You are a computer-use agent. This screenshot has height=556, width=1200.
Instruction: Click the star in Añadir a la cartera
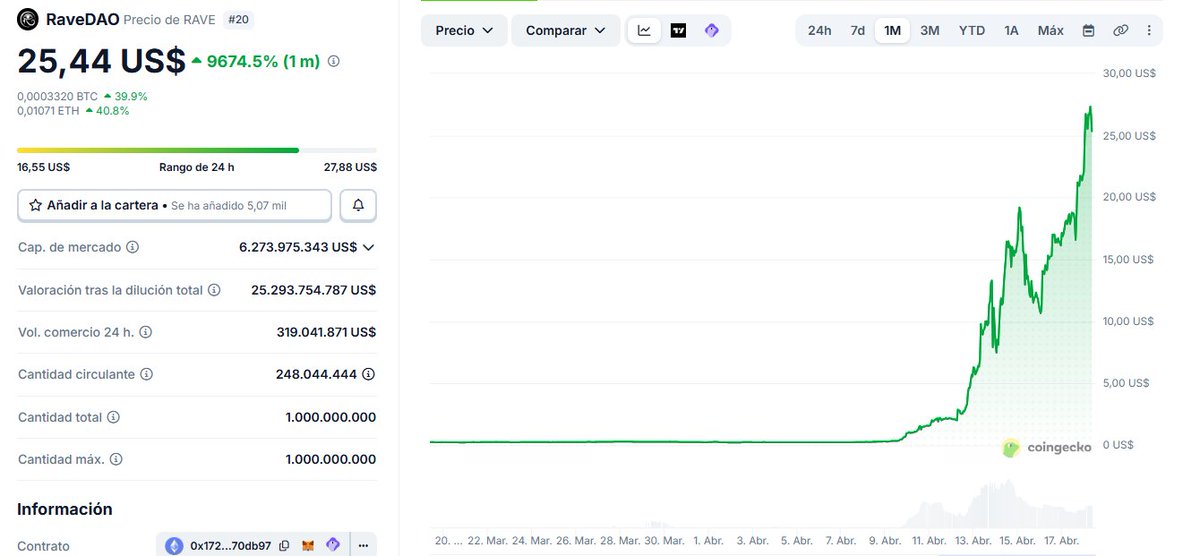click(x=36, y=205)
